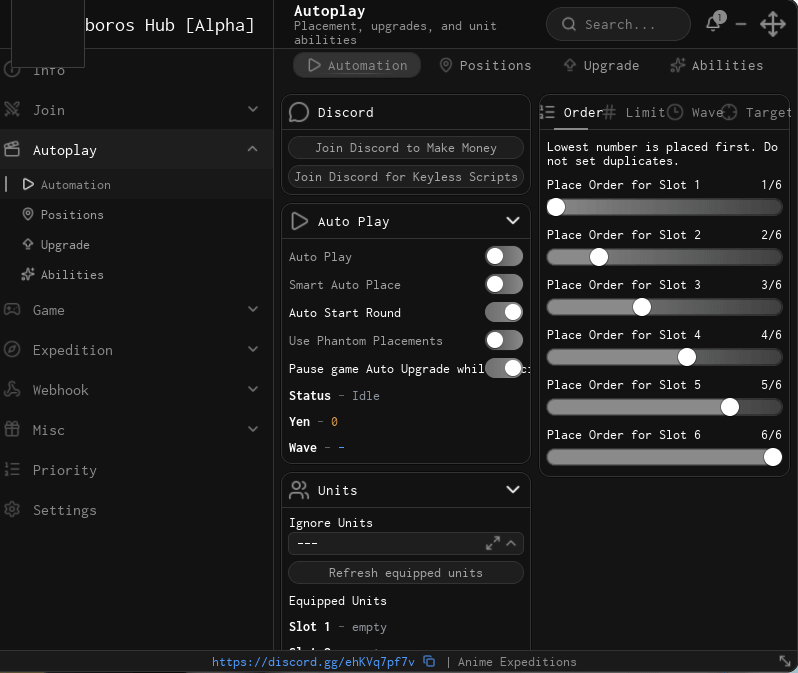Click the Target crosshair icon tab

tap(729, 112)
